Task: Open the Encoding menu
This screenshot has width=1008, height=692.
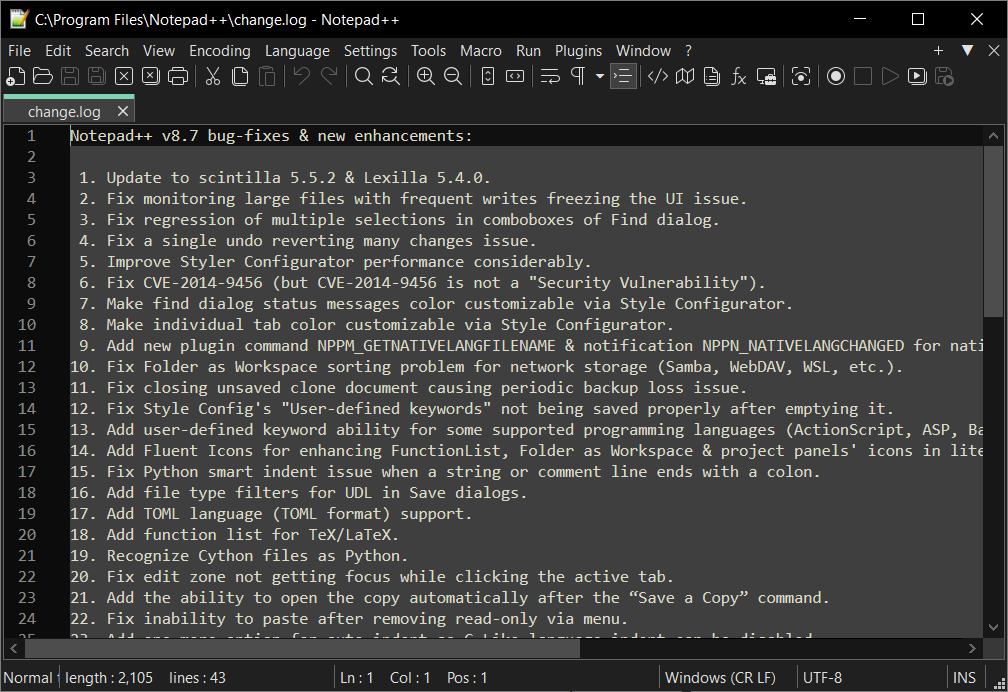Action: click(220, 50)
